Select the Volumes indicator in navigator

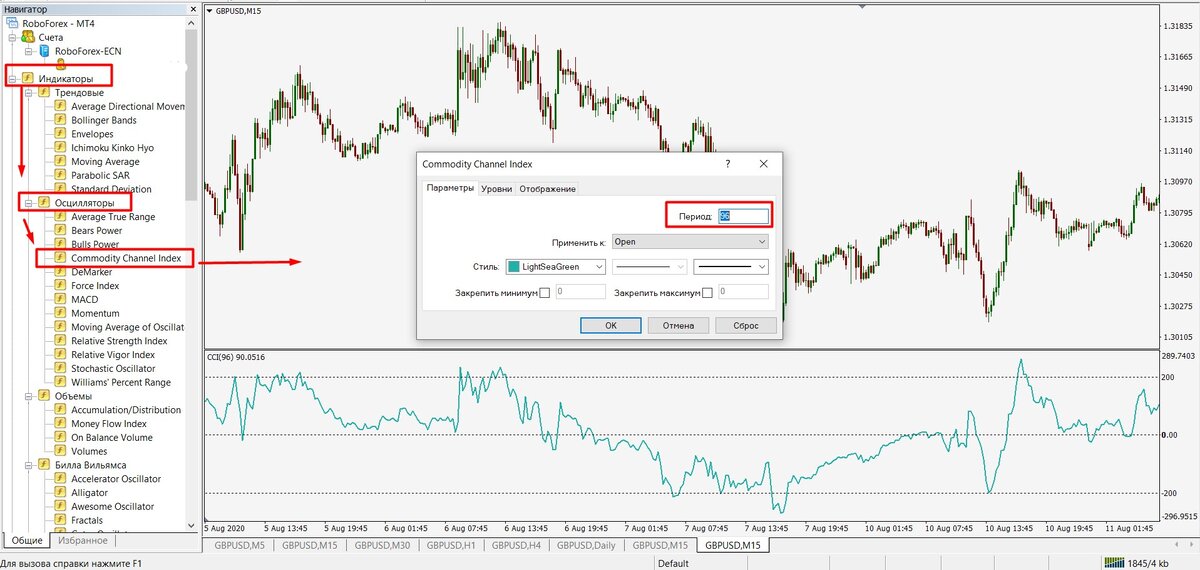coord(89,451)
